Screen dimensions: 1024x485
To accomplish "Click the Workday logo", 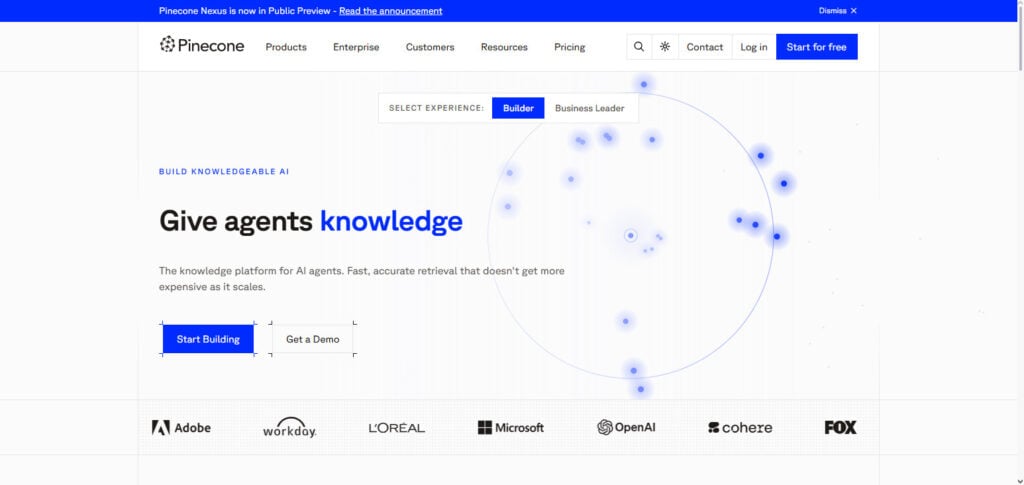I will pos(289,428).
